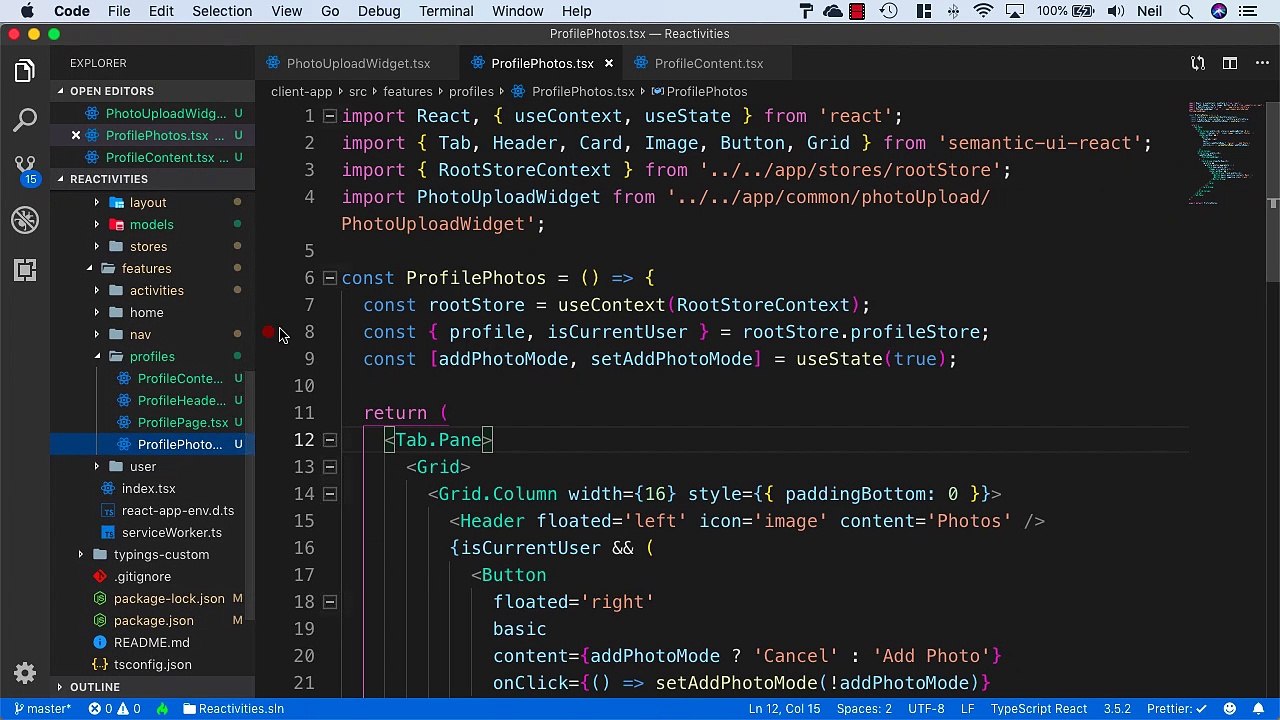Show errors and warnings from status bar

(x=115, y=709)
